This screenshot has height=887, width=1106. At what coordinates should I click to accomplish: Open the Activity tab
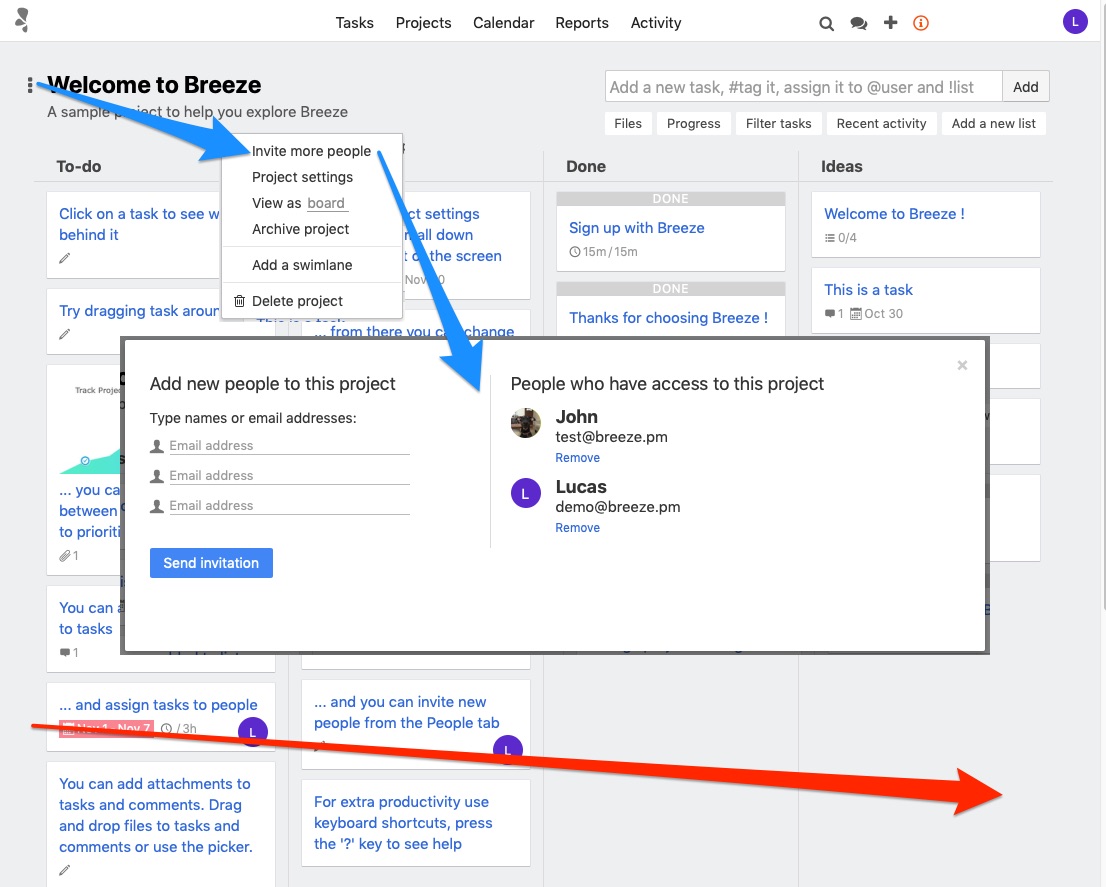tap(656, 23)
